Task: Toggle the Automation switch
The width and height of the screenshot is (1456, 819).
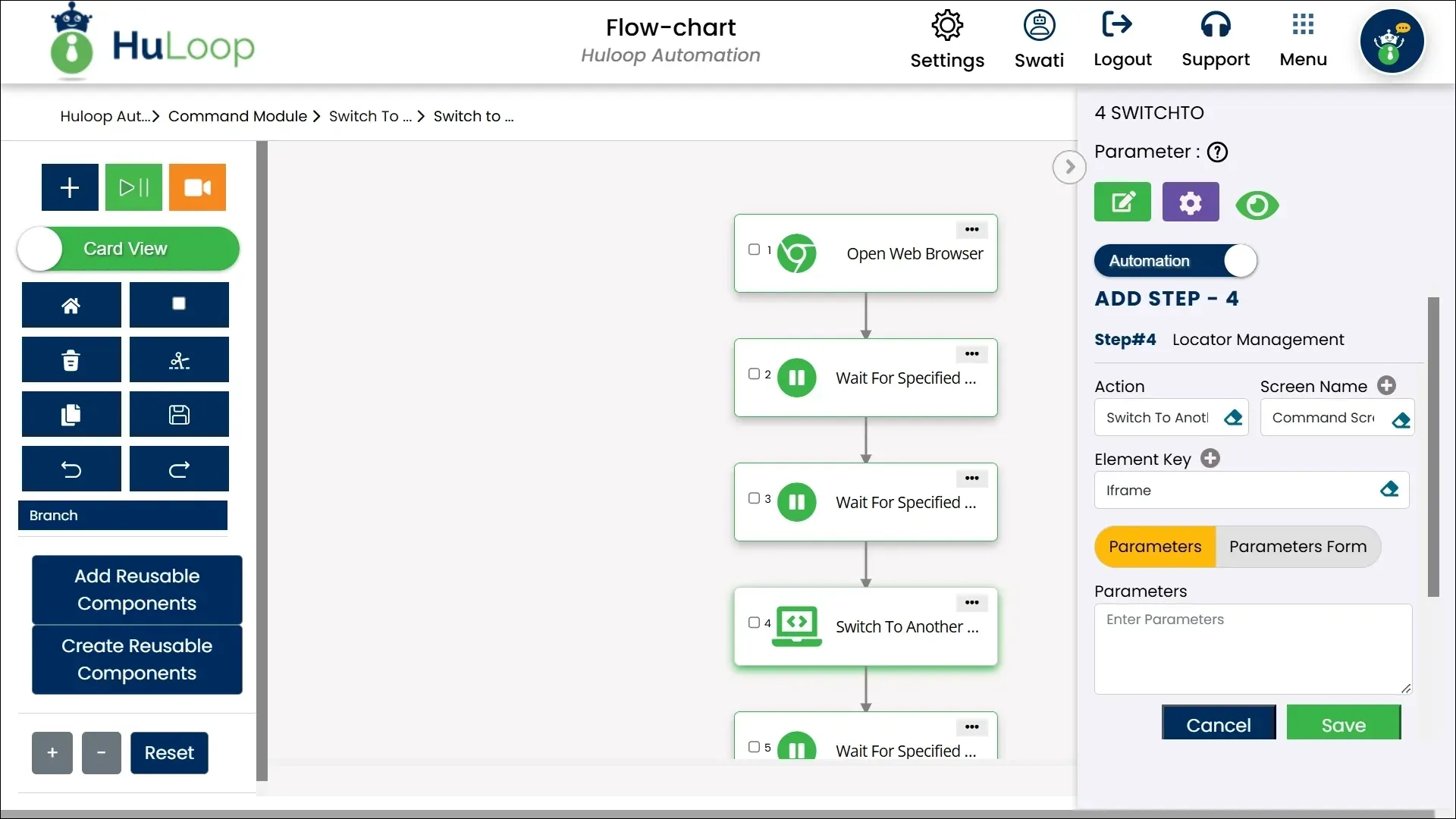Action: (x=1175, y=261)
